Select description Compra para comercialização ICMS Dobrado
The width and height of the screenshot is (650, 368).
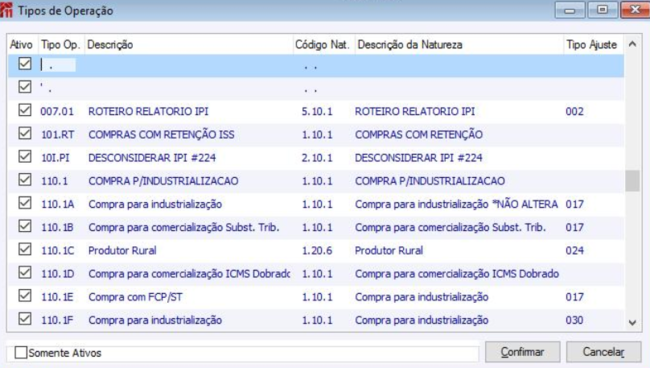point(189,274)
